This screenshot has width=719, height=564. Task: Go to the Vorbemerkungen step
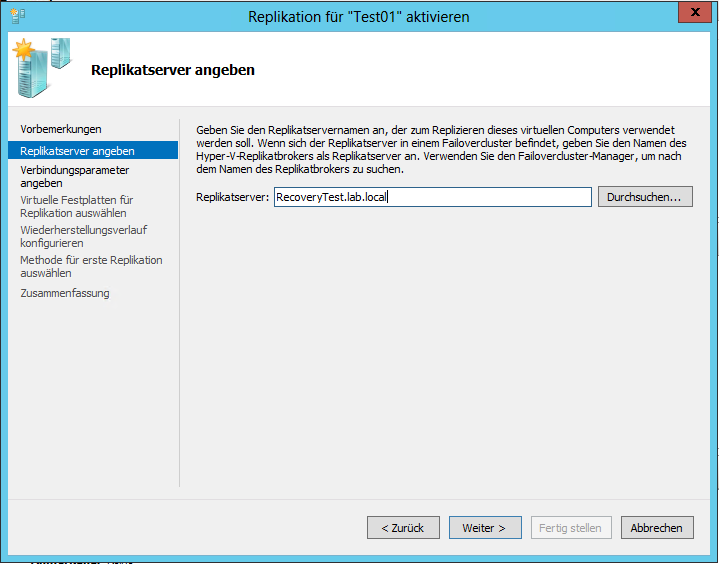(x=61, y=129)
